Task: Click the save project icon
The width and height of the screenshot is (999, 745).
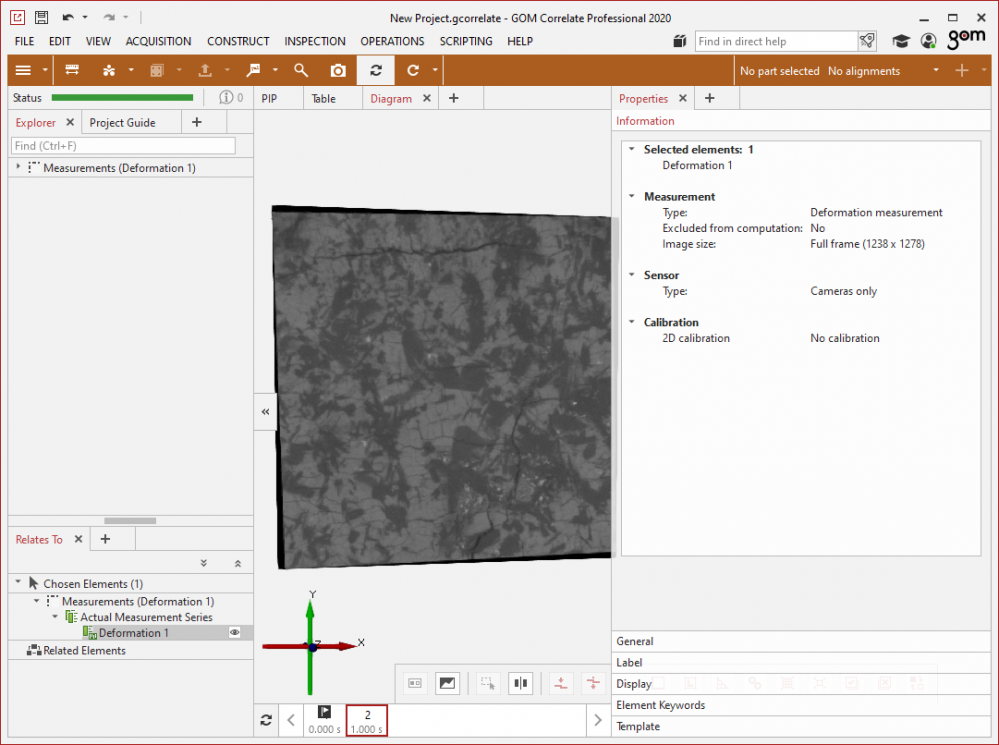Action: click(x=41, y=18)
